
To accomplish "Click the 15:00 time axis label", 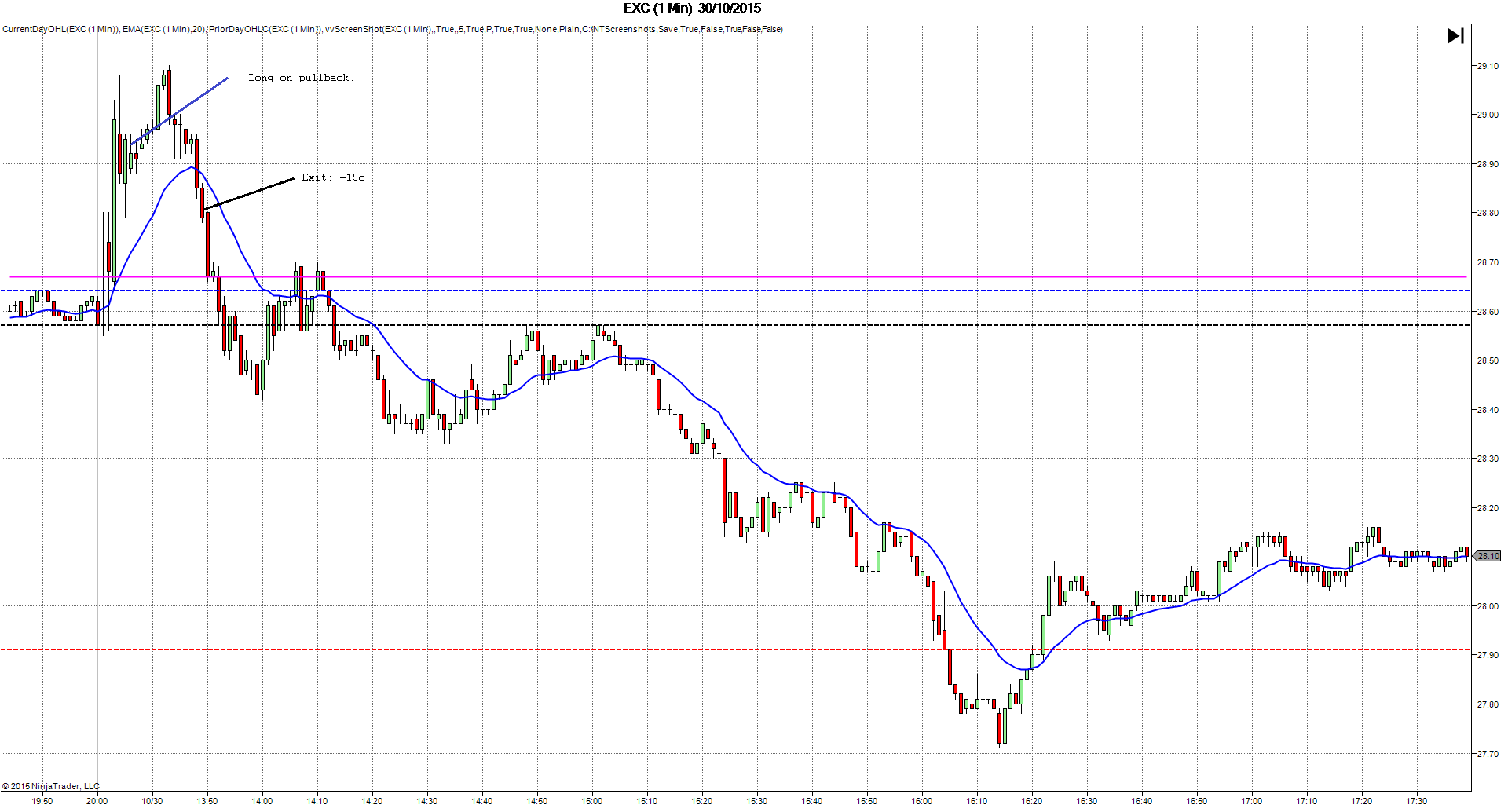I will (x=592, y=801).
